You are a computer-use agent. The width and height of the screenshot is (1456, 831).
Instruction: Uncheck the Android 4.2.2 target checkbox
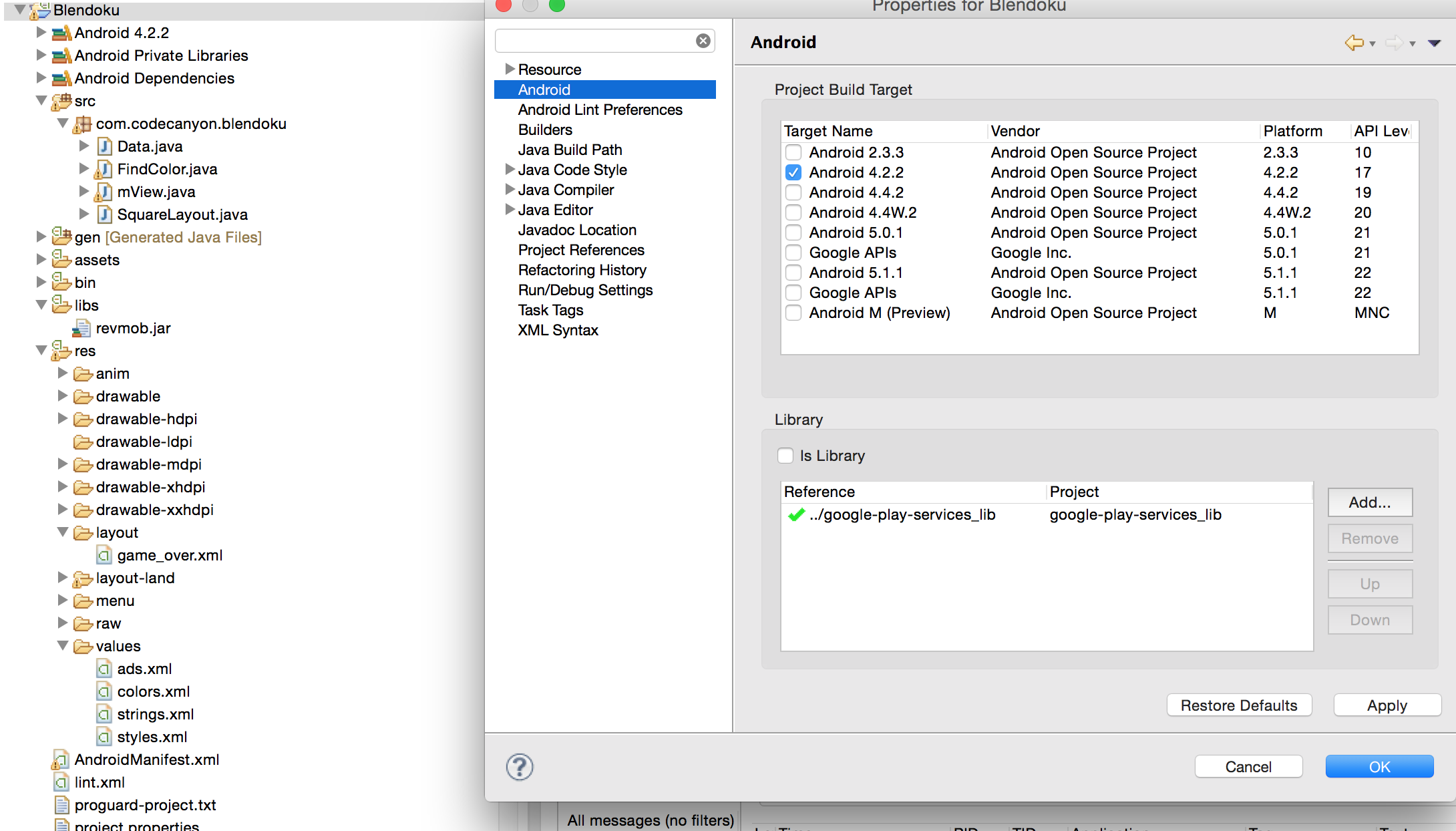point(793,172)
